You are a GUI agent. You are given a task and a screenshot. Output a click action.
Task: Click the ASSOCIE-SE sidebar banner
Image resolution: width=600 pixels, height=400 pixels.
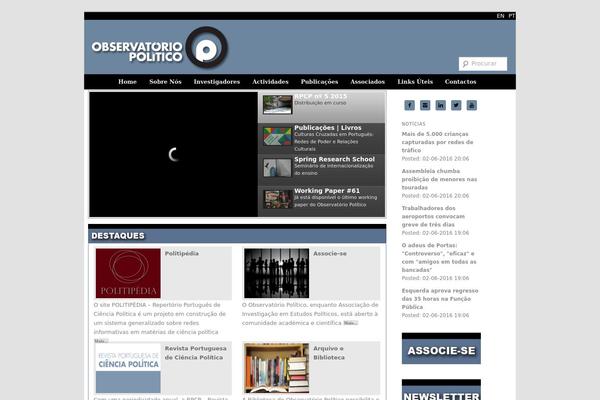coord(441,348)
